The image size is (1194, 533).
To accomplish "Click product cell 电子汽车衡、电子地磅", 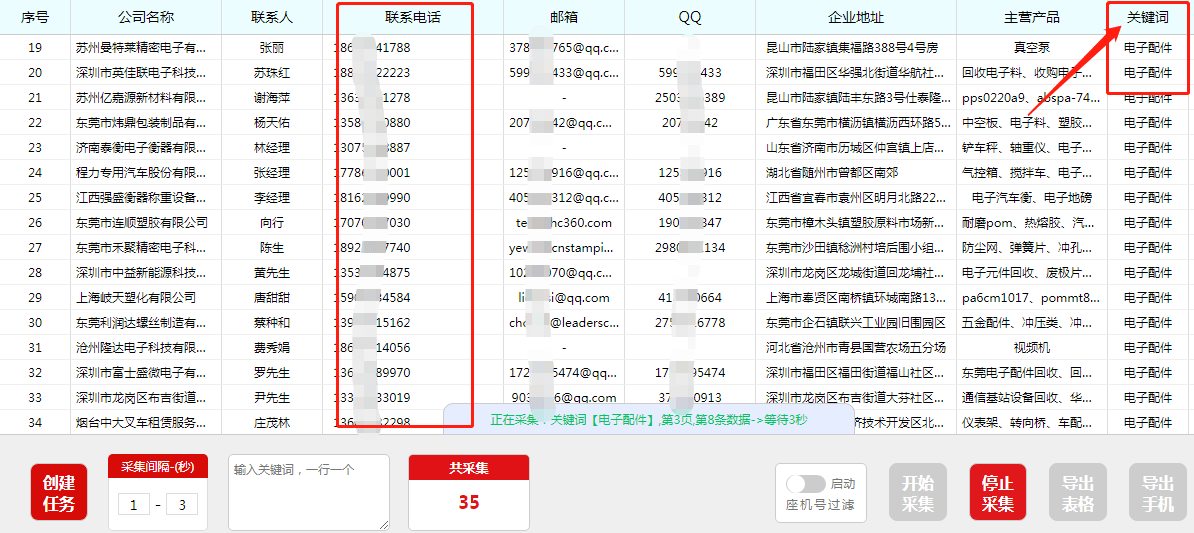I will pos(1032,198).
